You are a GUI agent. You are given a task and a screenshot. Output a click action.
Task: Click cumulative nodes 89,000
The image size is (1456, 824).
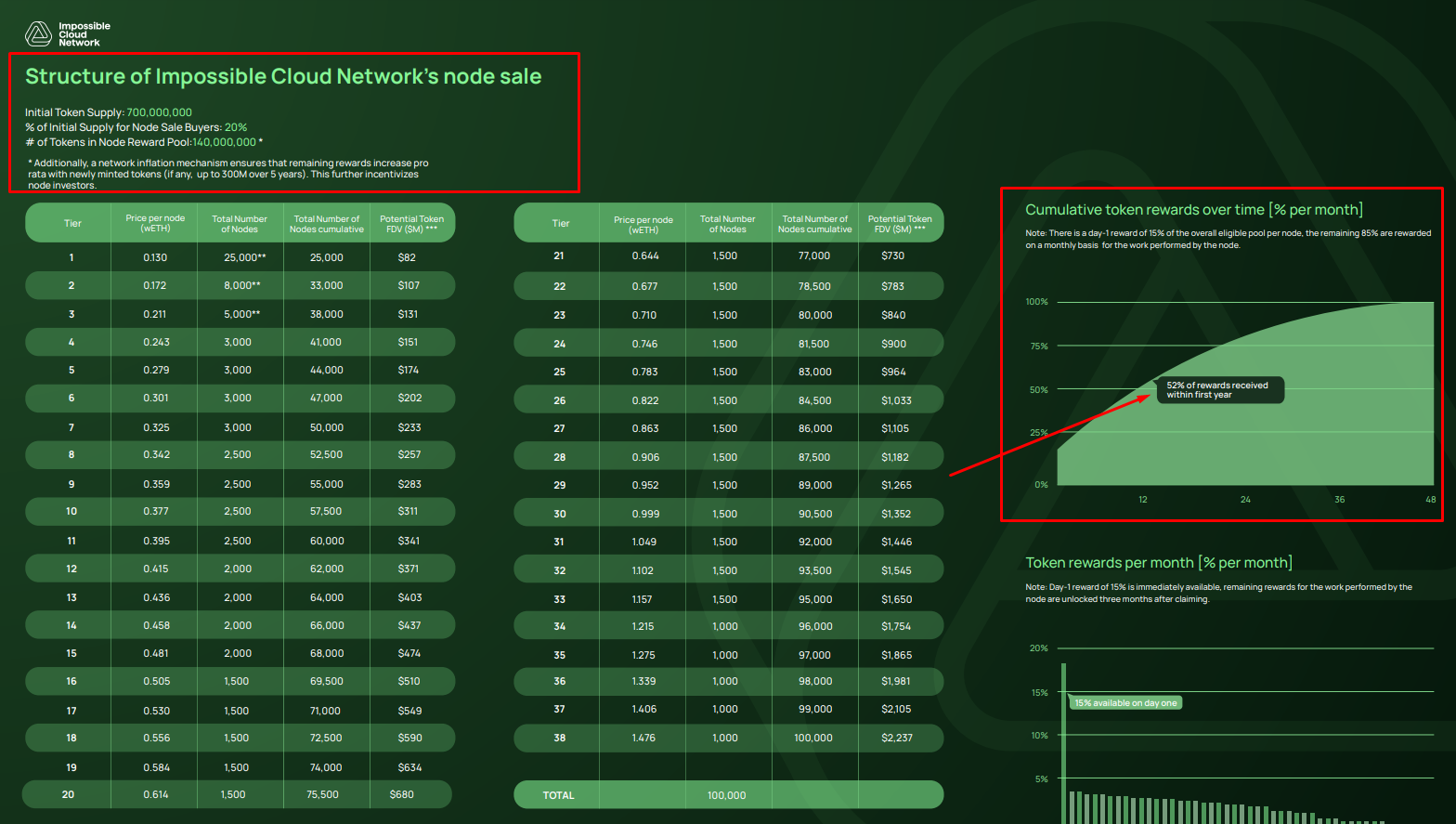(x=815, y=485)
